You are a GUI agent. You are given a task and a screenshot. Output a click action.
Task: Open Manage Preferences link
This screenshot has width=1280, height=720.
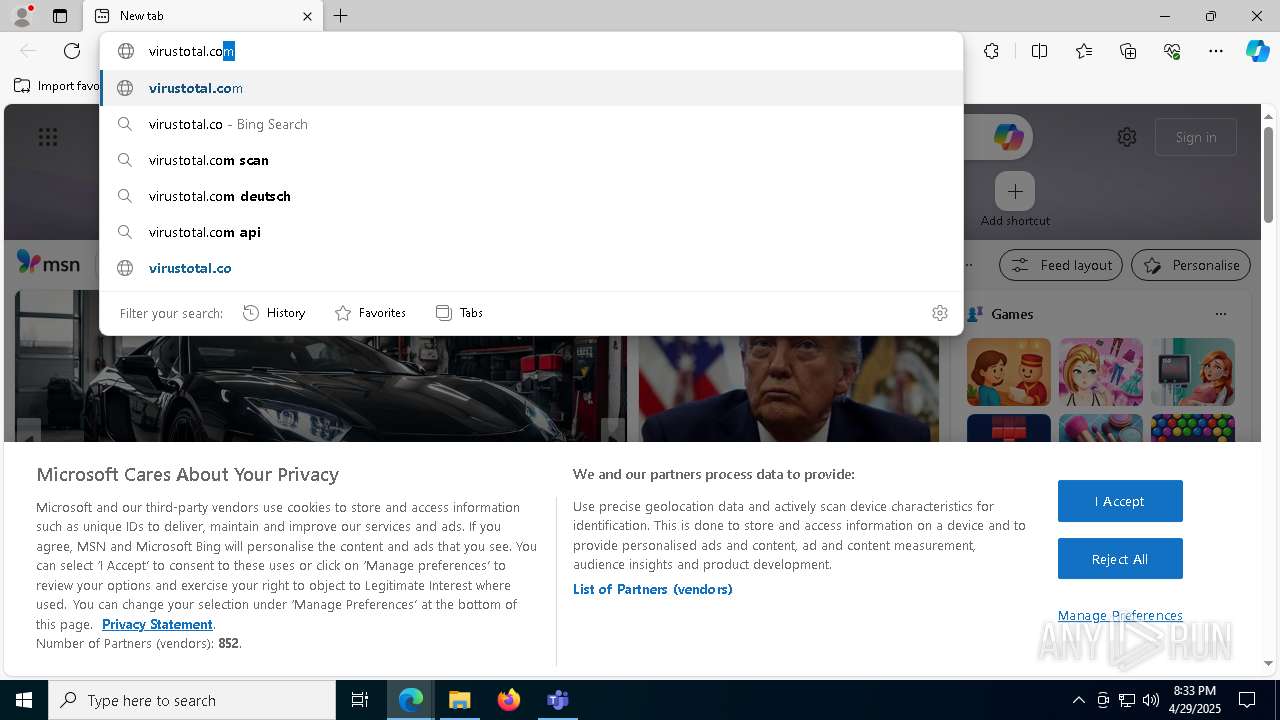1120,615
